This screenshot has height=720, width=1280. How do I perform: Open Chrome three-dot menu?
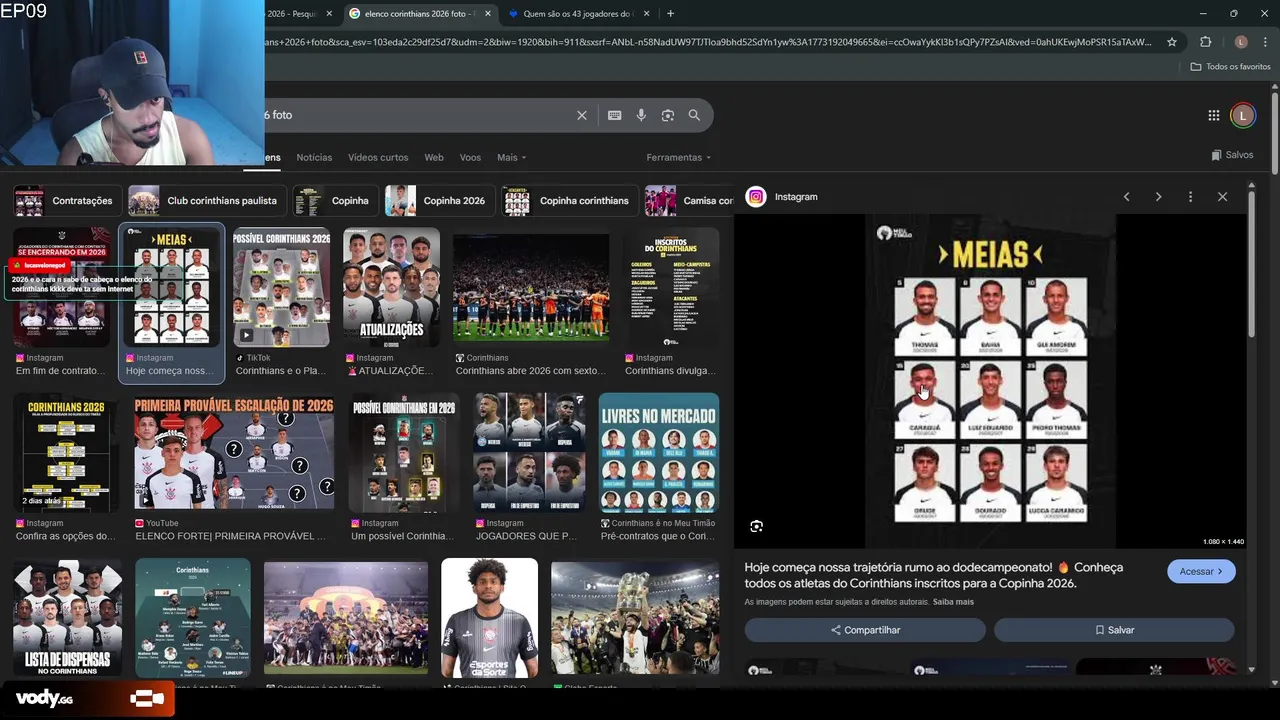[1265, 42]
